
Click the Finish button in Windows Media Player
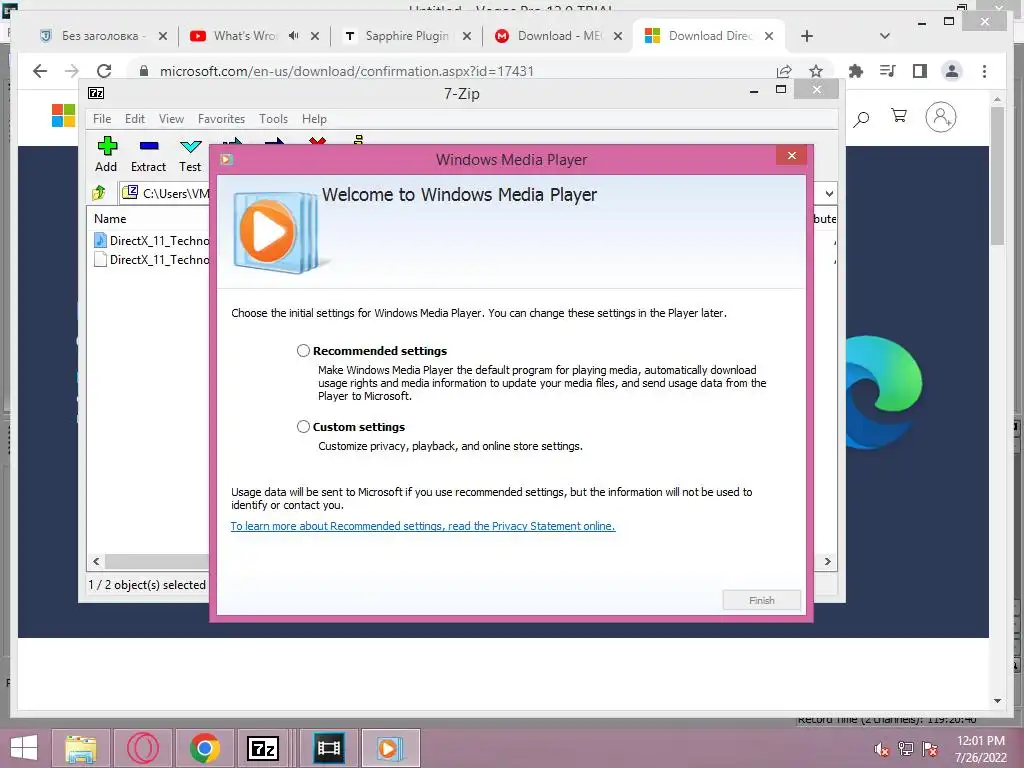(x=761, y=600)
